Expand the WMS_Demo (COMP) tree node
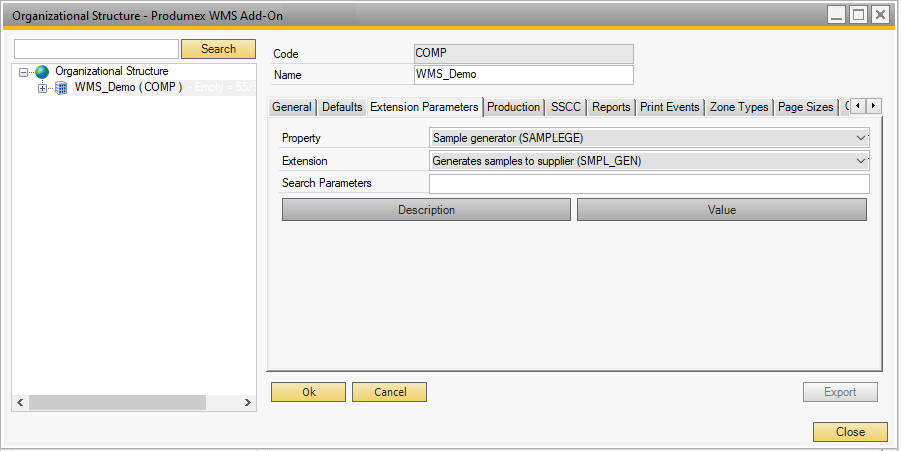The height and width of the screenshot is (451, 901). tap(42, 88)
